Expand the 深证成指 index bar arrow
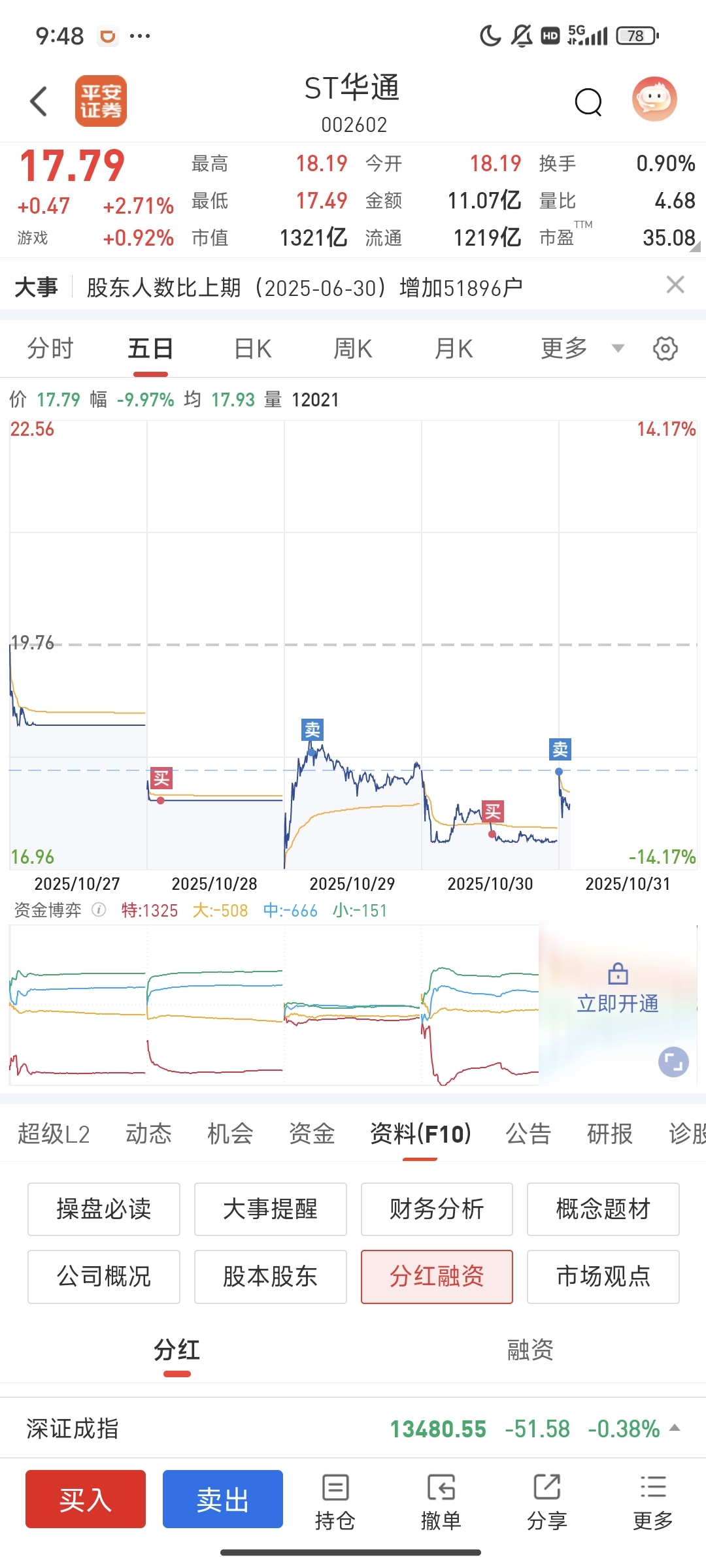 [675, 1428]
